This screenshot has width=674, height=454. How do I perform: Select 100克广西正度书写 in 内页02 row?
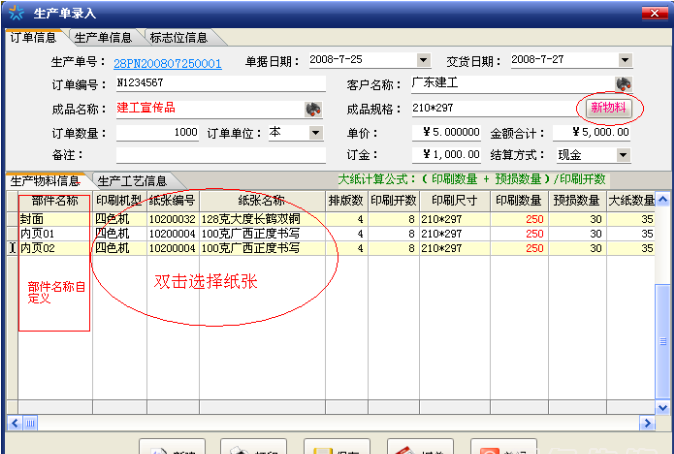262,248
